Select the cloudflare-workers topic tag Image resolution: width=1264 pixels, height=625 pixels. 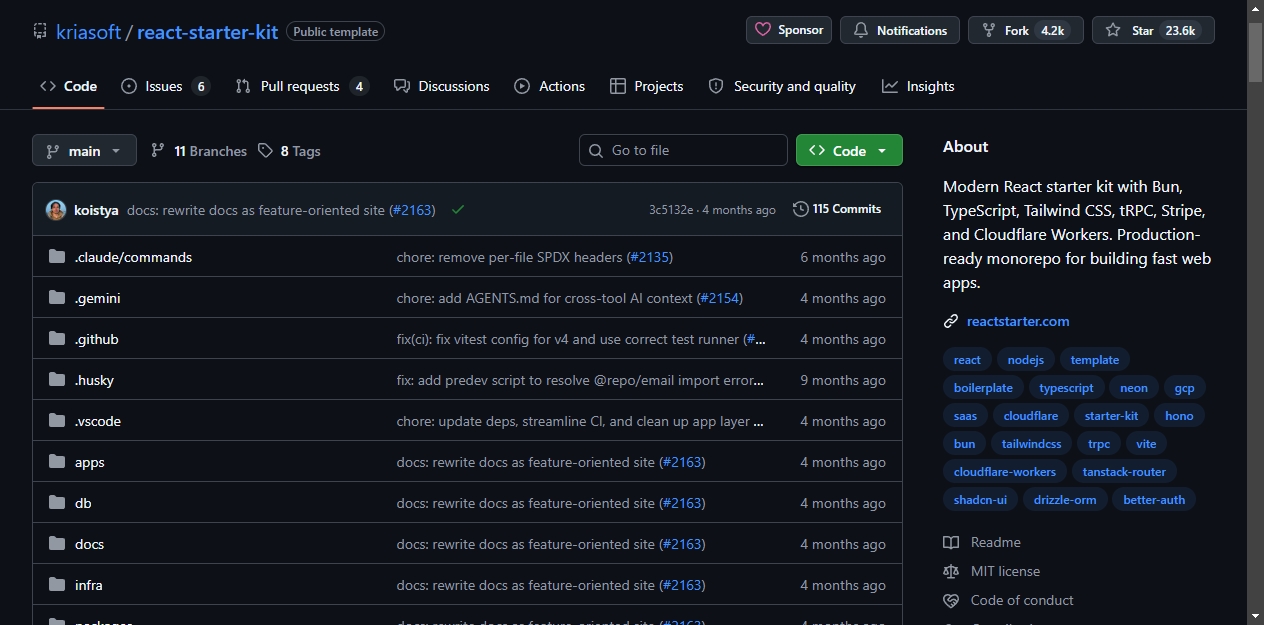(x=1005, y=472)
